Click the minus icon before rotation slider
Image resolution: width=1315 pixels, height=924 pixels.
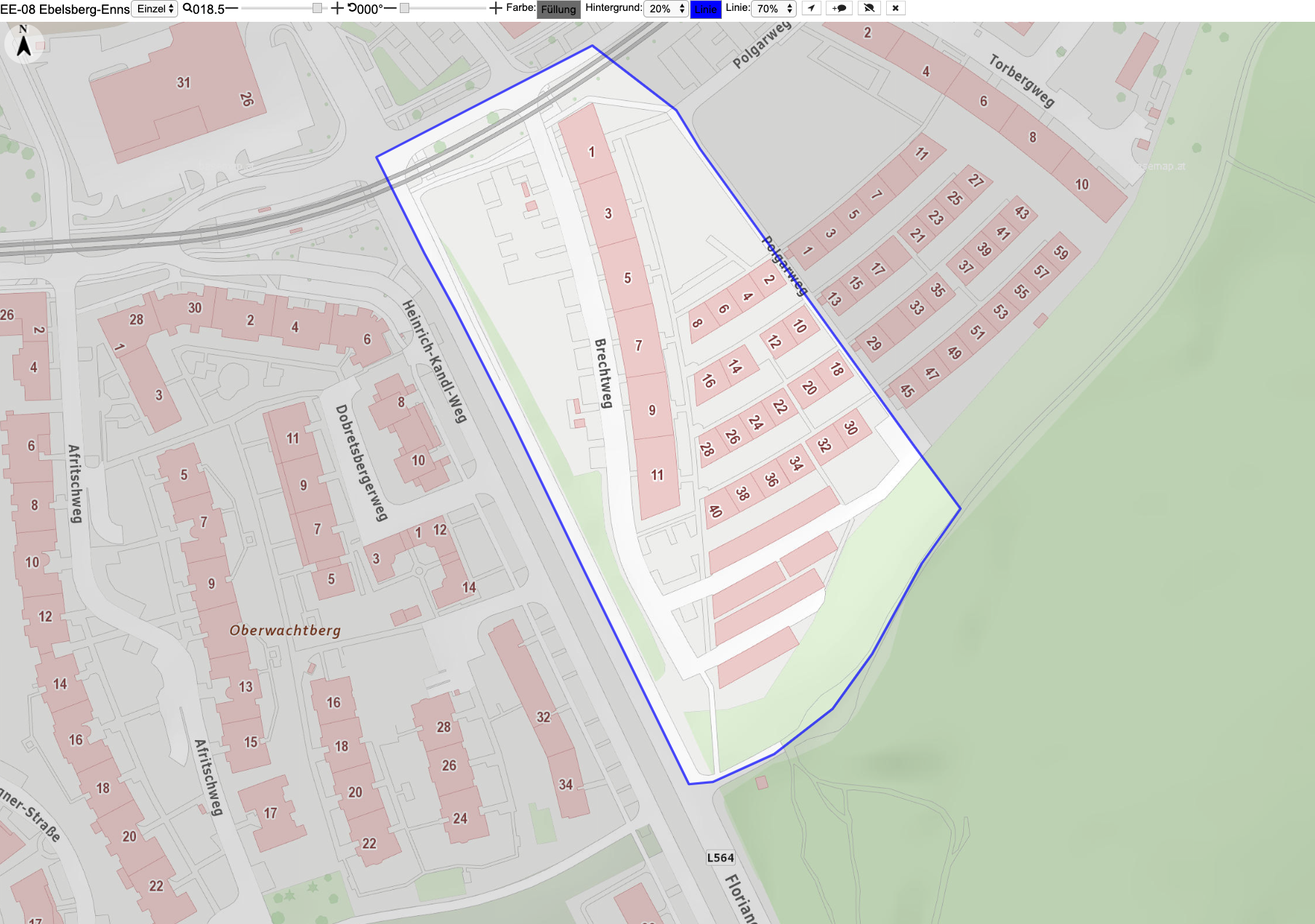(x=390, y=8)
